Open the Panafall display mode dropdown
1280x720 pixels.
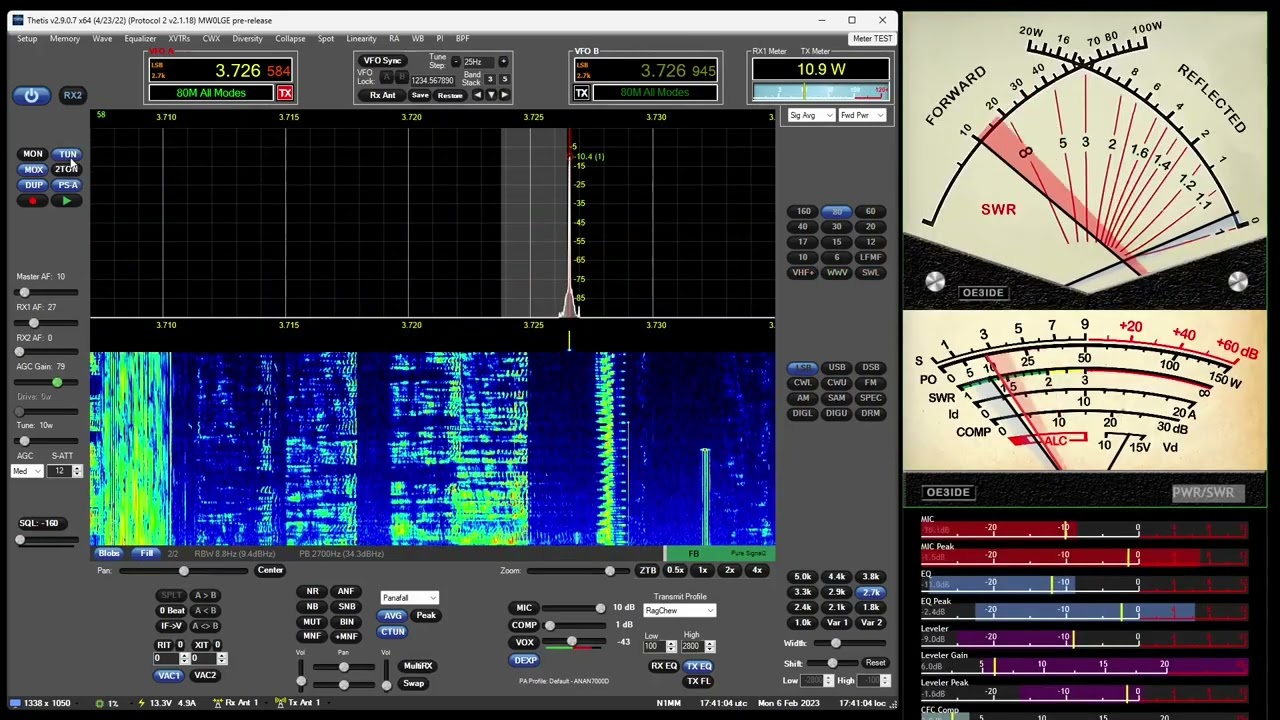(409, 598)
